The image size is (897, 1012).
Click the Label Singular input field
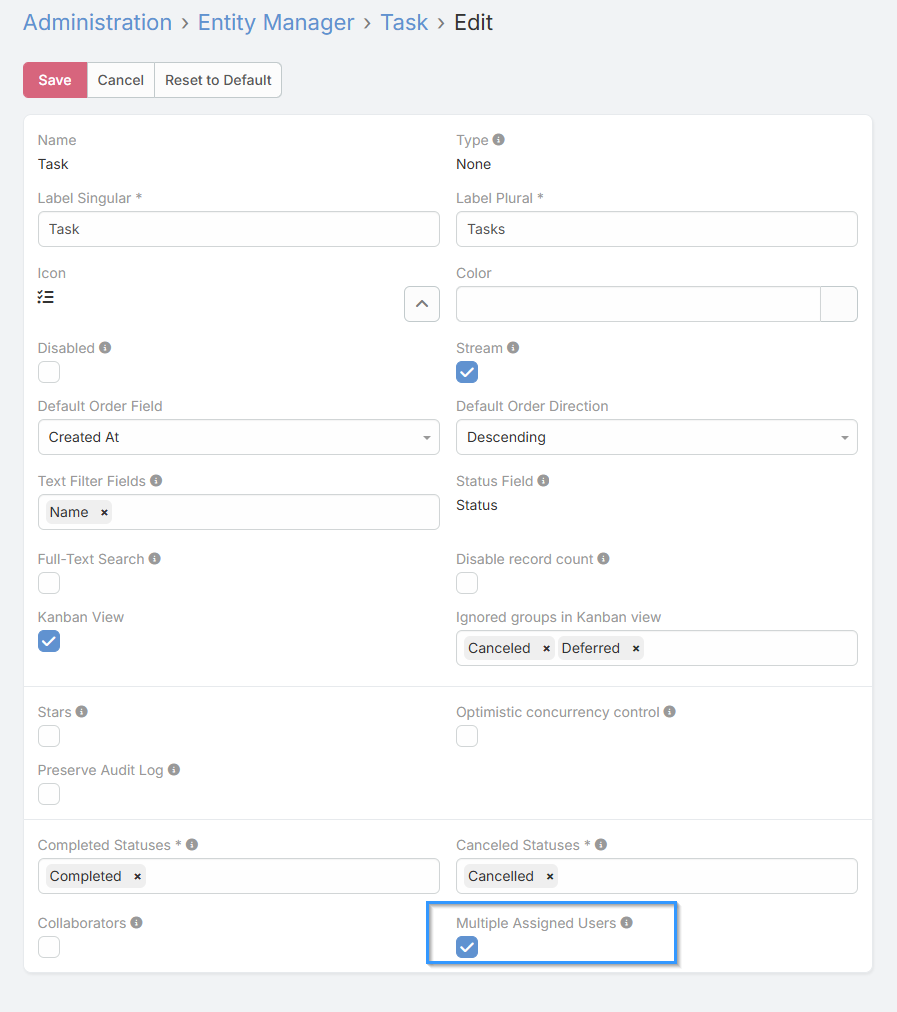point(238,229)
